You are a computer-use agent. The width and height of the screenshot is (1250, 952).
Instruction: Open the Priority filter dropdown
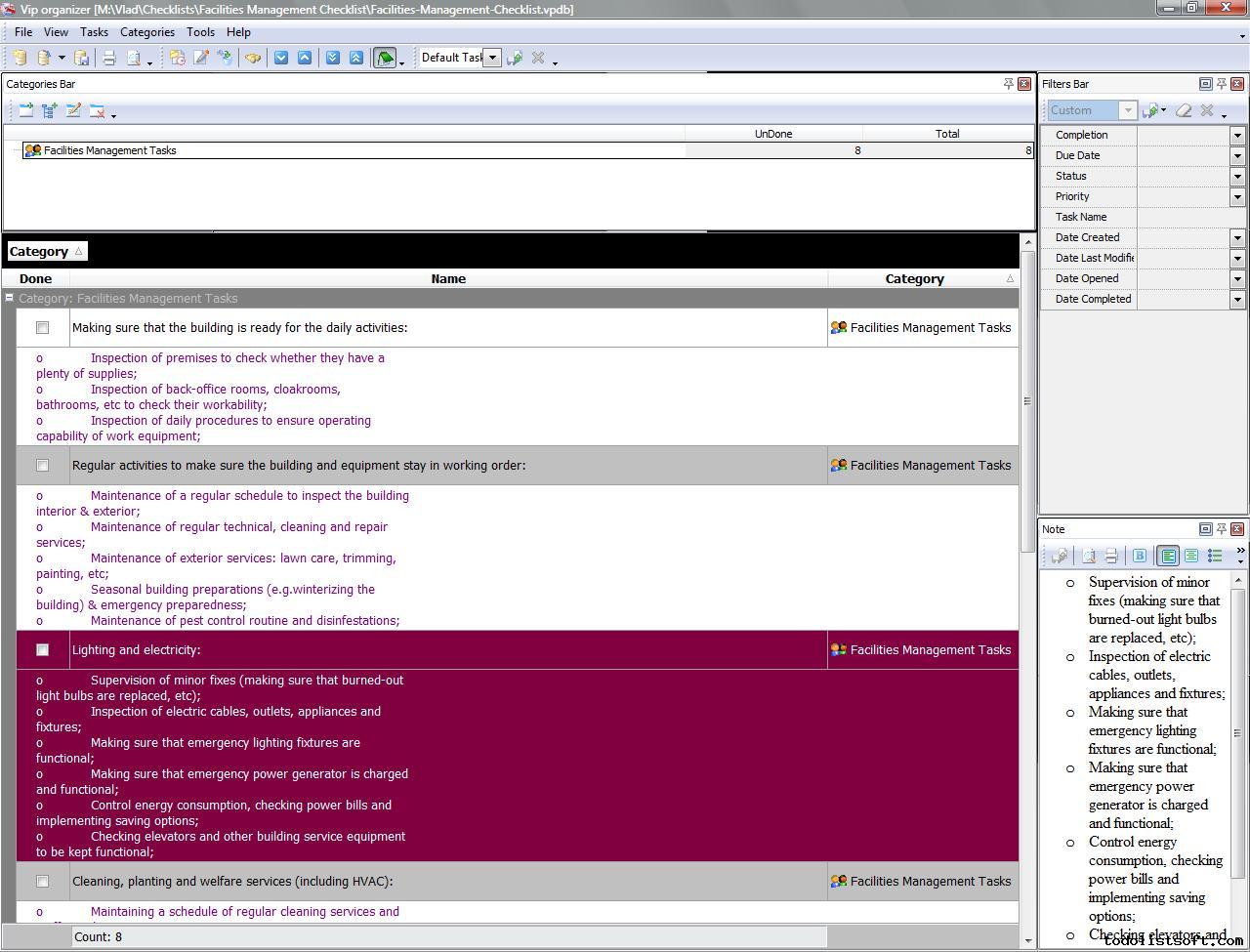[x=1237, y=197]
